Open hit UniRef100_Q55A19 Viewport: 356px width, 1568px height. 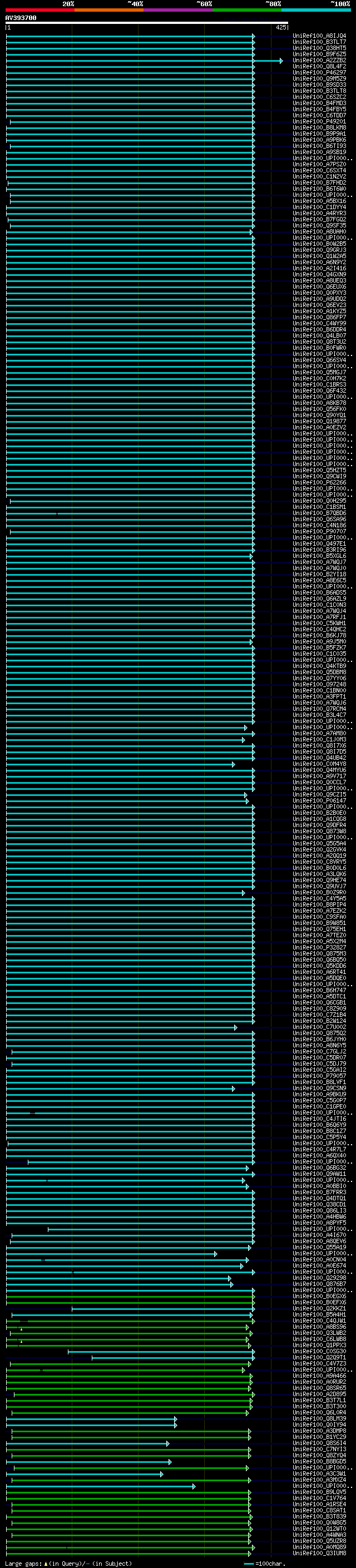pos(319,1247)
